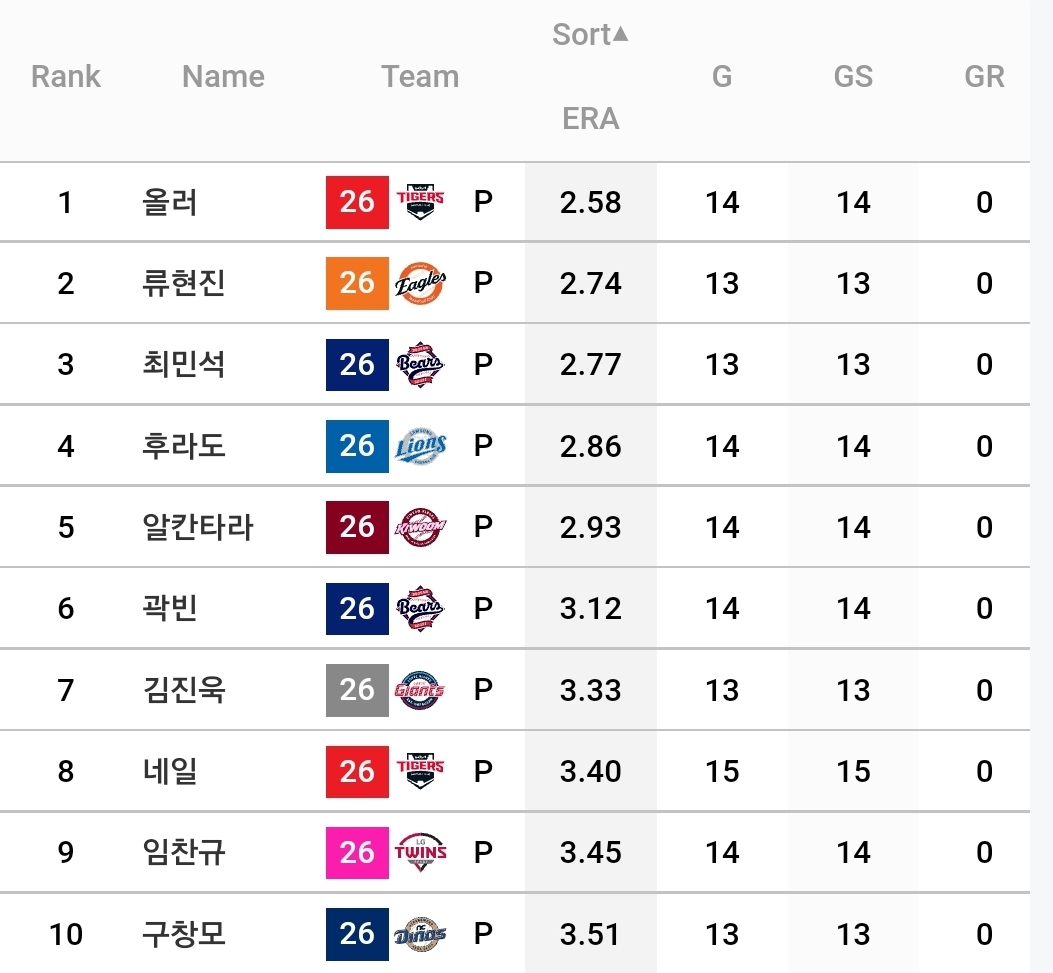Click the orange 26 badge for Eagles

click(x=357, y=283)
